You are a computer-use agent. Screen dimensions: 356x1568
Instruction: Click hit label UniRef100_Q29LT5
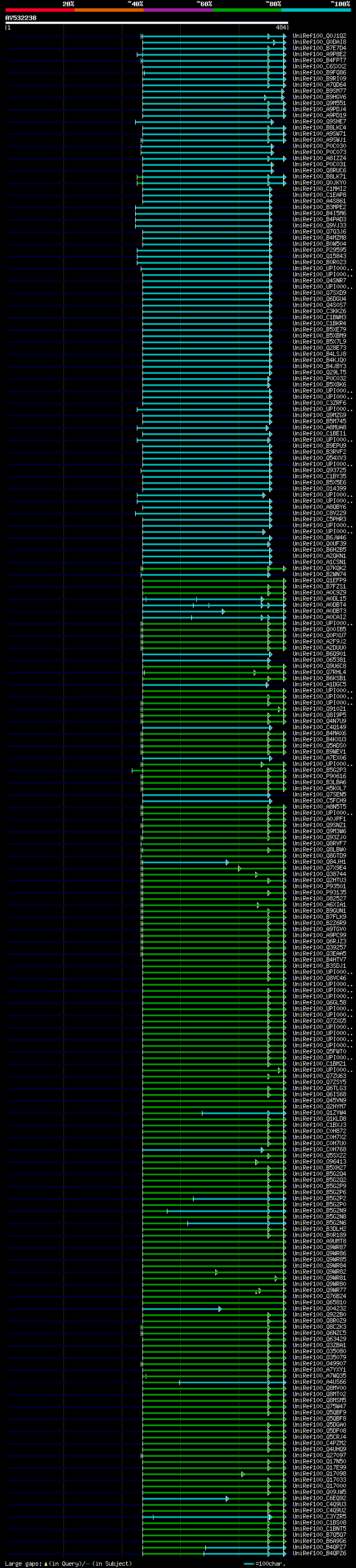point(319,373)
